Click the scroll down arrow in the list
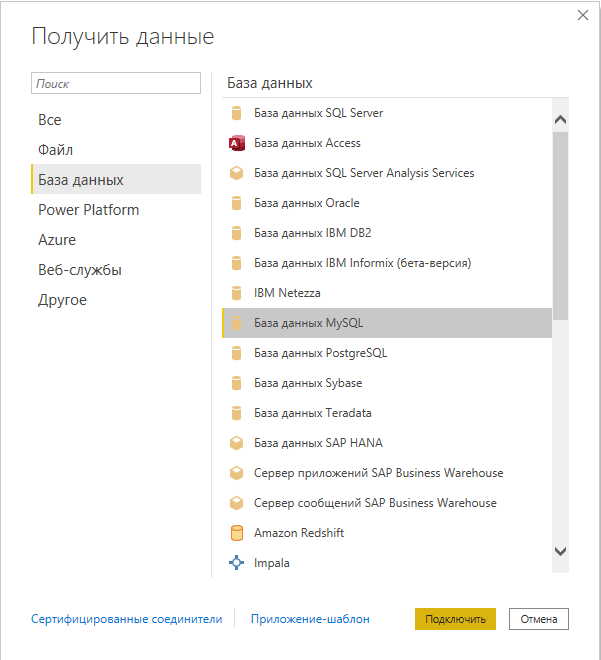The height and width of the screenshot is (660, 601). pos(560,551)
